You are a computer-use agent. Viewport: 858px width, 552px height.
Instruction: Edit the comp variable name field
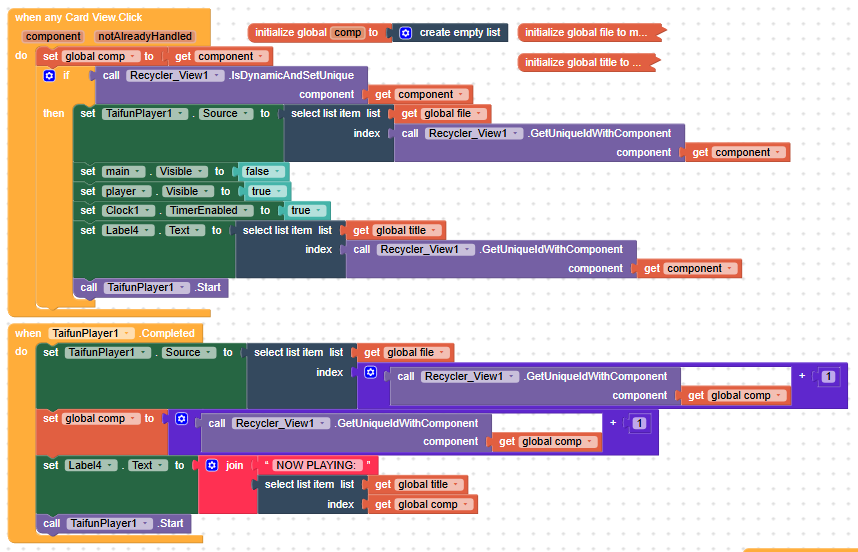[x=347, y=33]
